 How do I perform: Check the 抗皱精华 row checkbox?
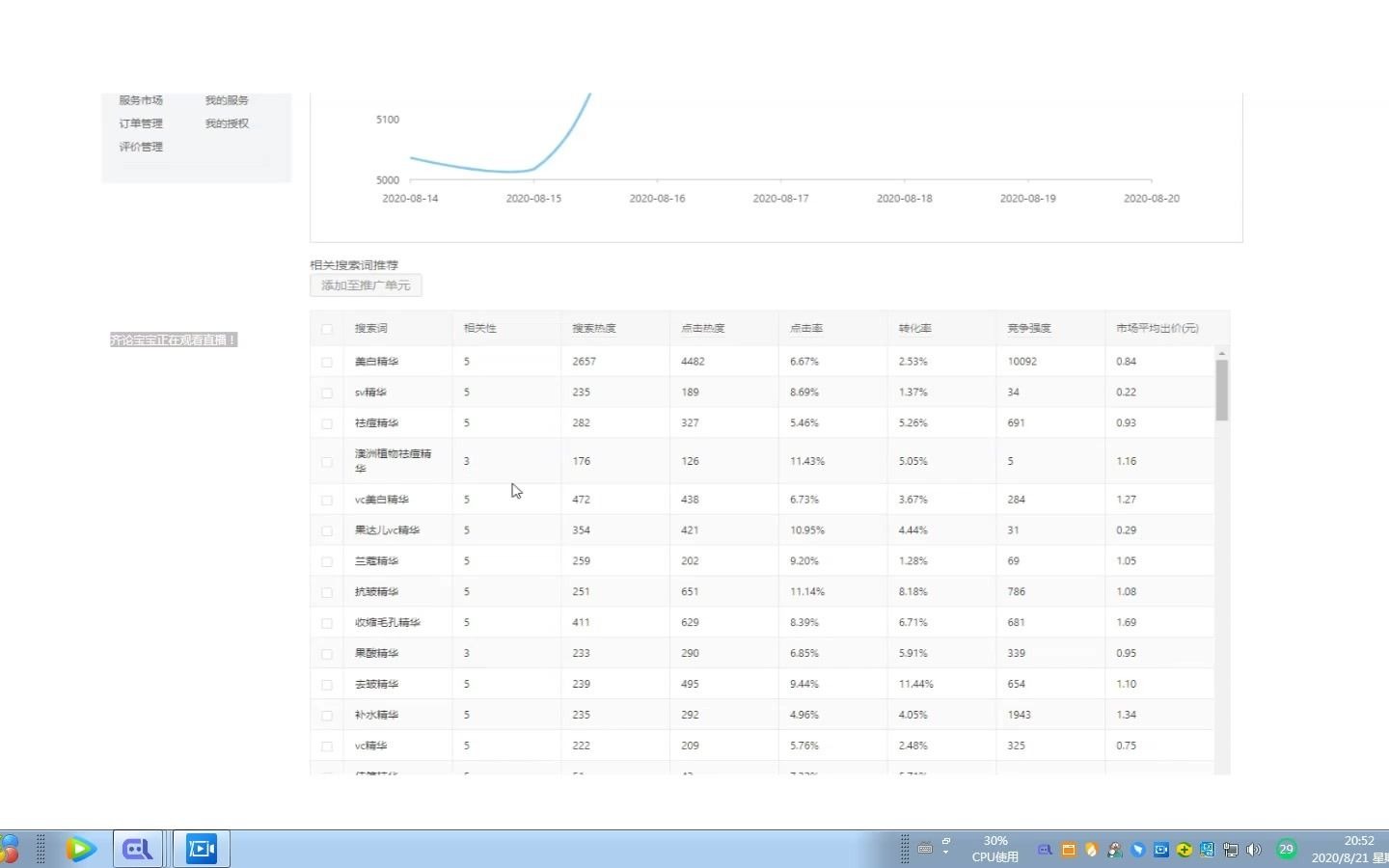coord(327,593)
